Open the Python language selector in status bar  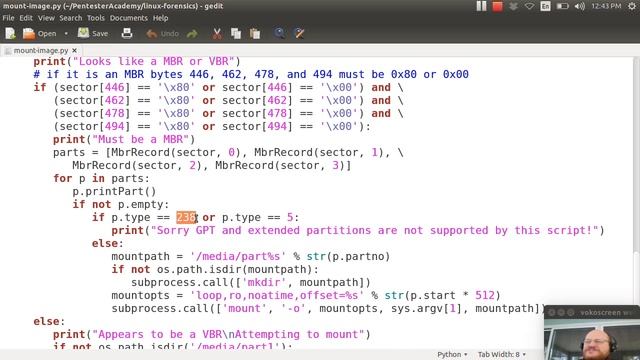452,354
